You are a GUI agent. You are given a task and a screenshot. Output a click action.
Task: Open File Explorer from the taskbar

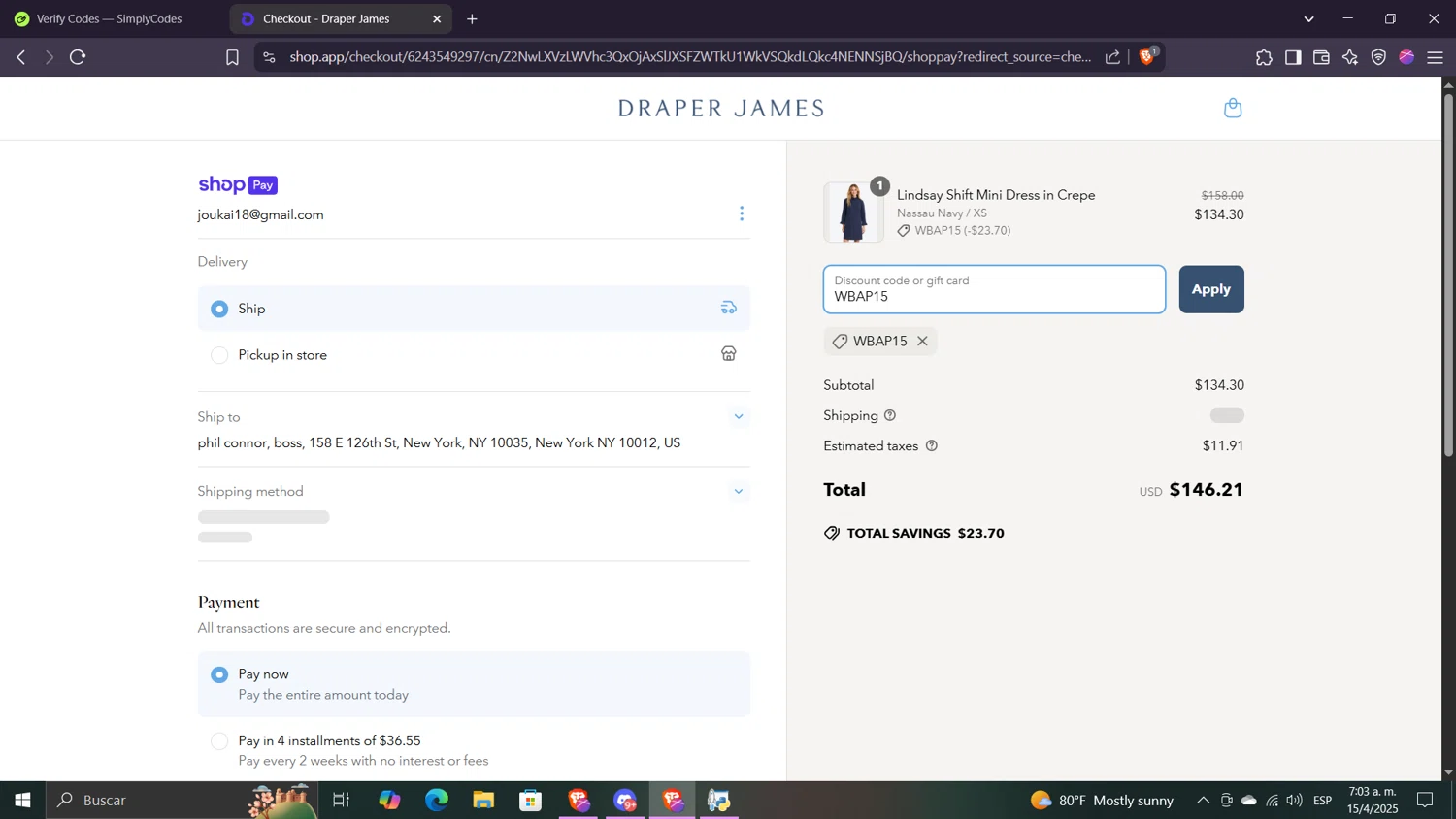pyautogui.click(x=483, y=800)
